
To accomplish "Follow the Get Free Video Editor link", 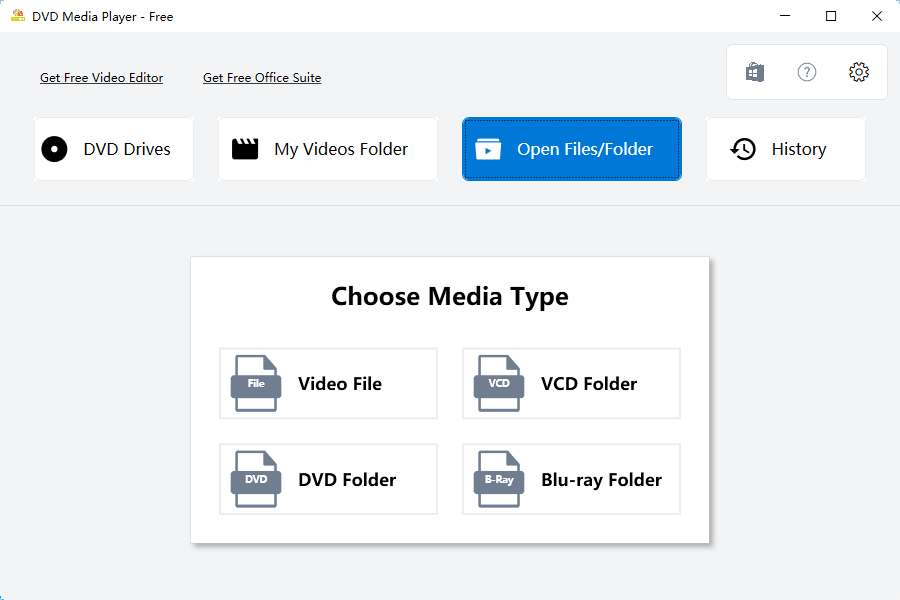I will [x=102, y=78].
